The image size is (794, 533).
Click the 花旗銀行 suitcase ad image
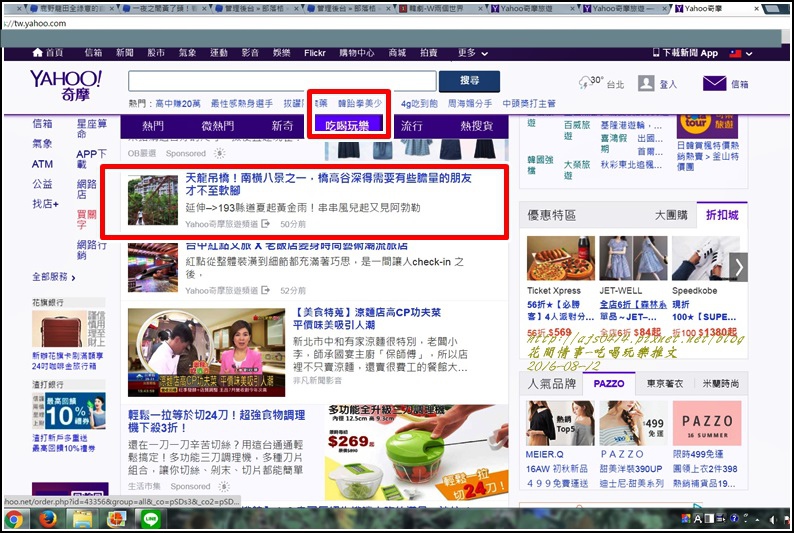coord(68,330)
